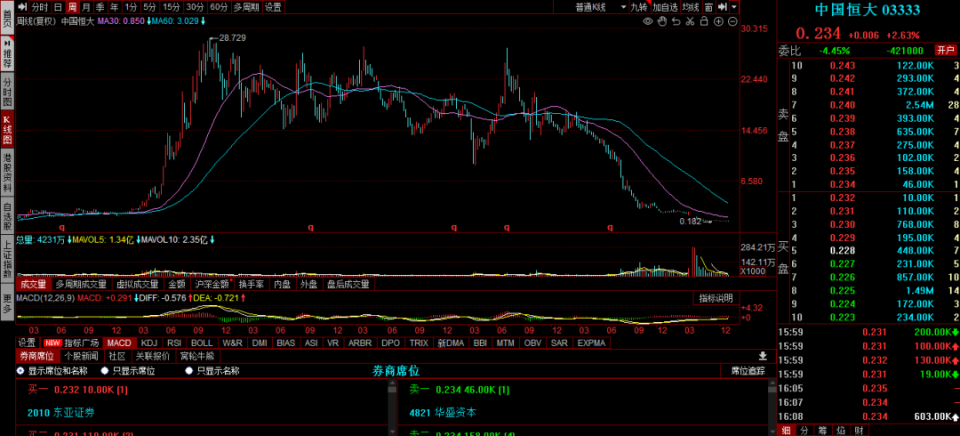Image resolution: width=960 pixels, height=436 pixels.
Task: Switch to 分 tab below trade list
Action: click(x=804, y=430)
